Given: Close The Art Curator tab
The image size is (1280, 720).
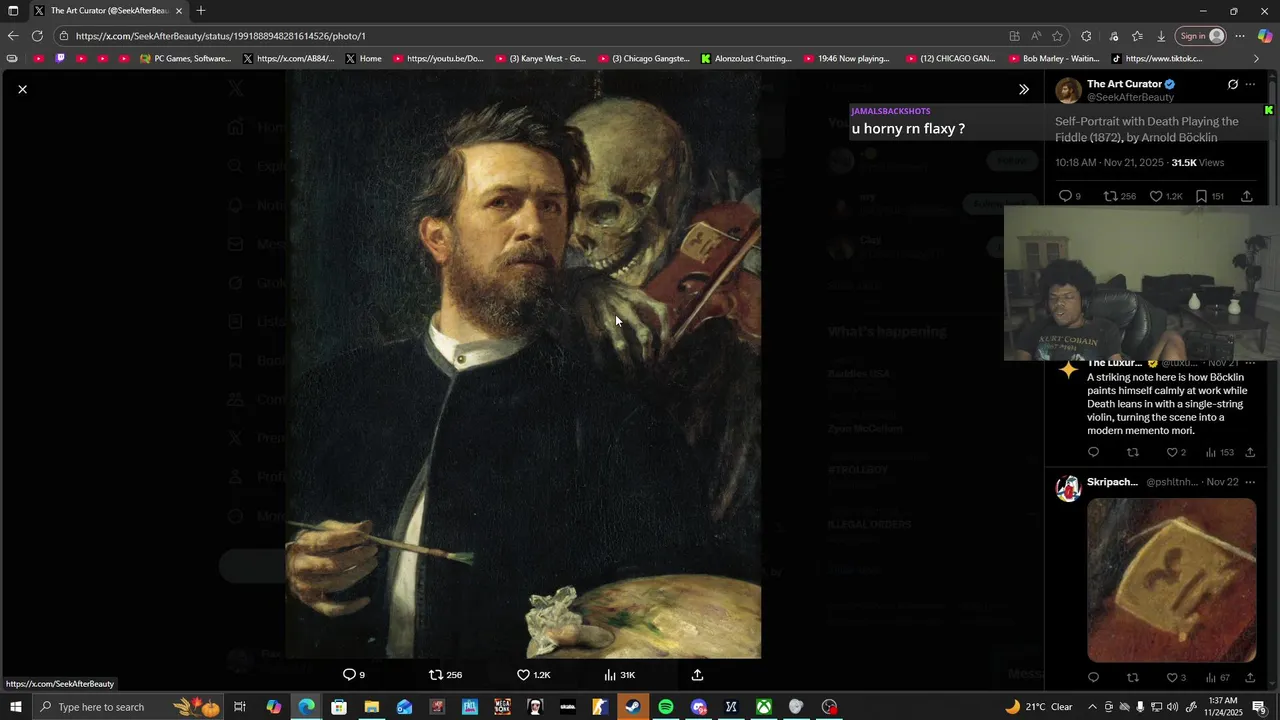Looking at the screenshot, I should click(179, 11).
